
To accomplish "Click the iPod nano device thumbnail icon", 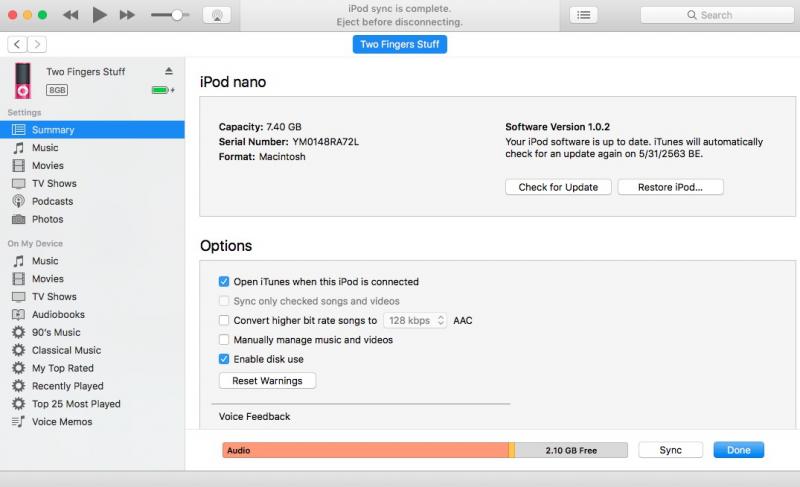I will (22, 81).
